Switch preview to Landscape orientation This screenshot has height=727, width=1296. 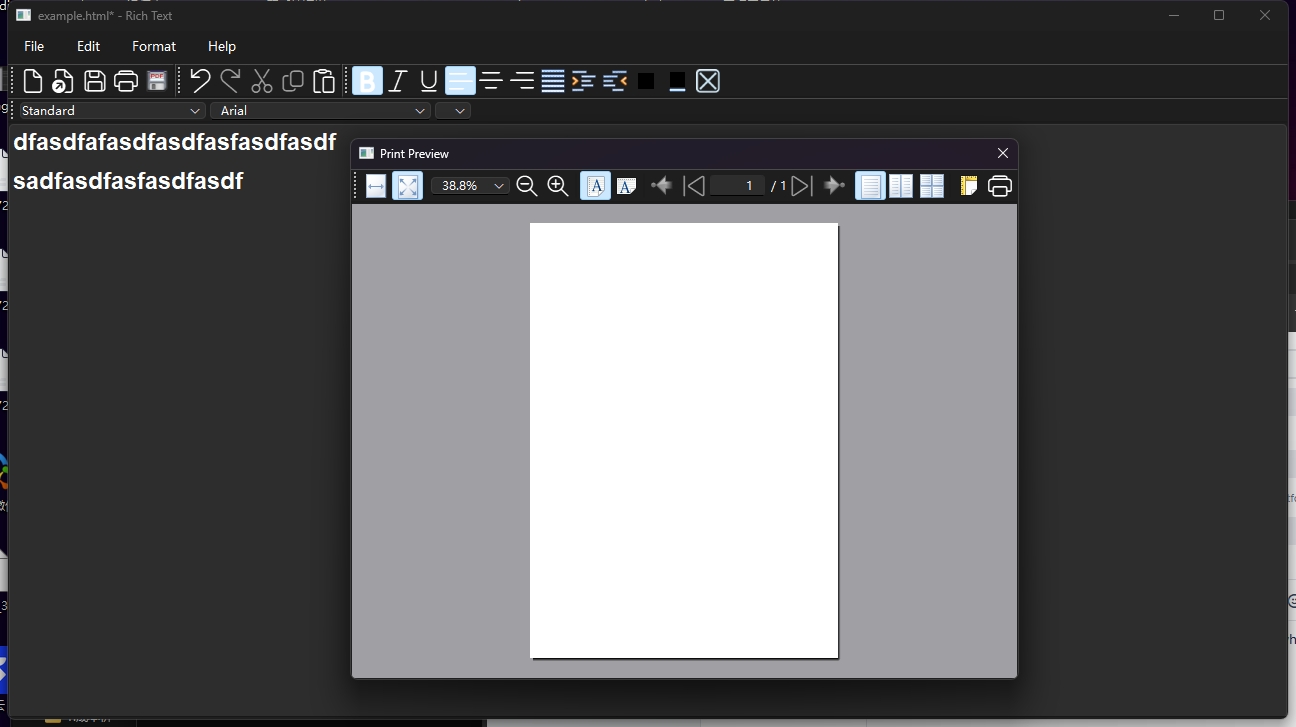click(627, 186)
